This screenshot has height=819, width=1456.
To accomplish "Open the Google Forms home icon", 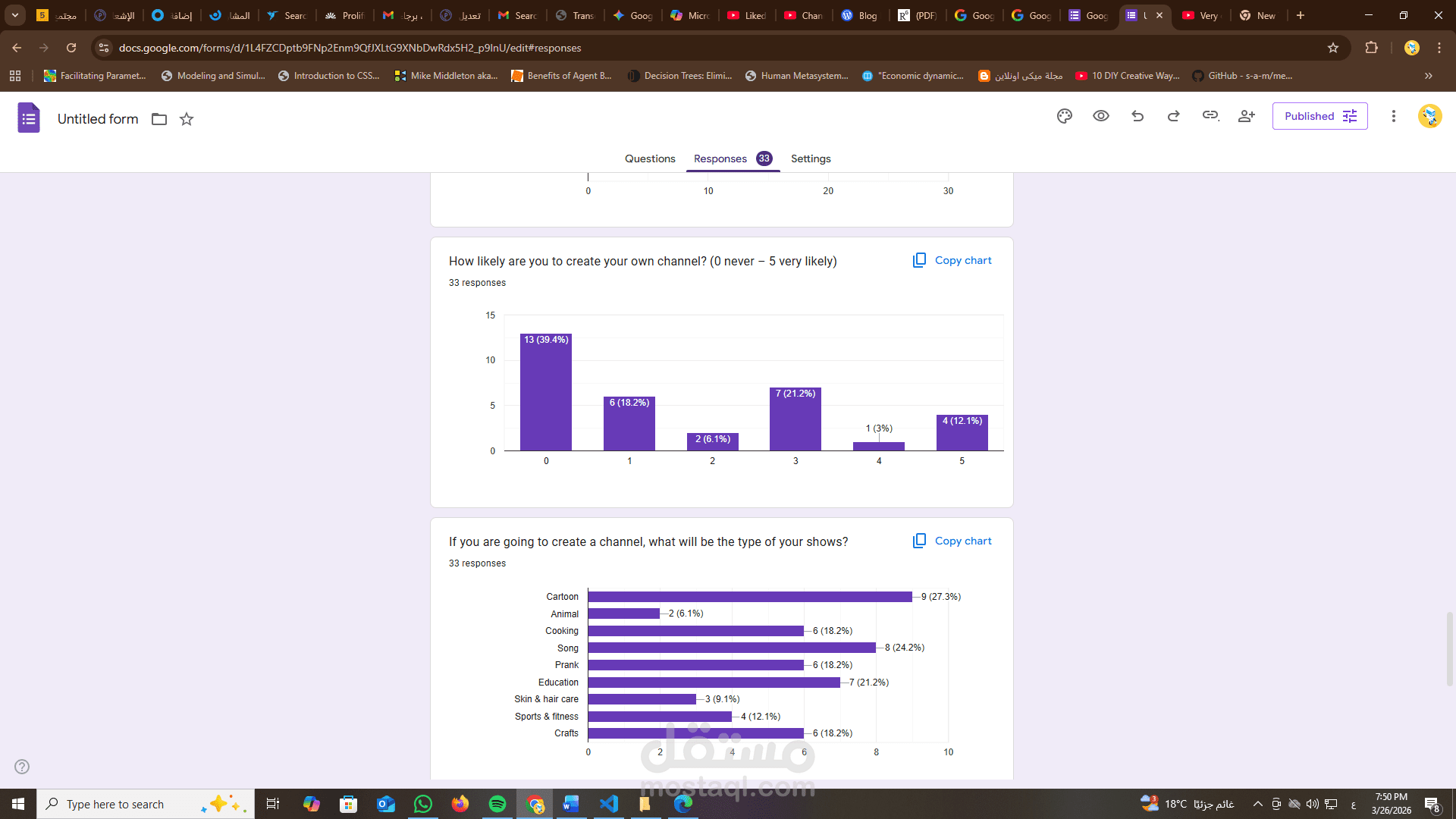I will (29, 118).
